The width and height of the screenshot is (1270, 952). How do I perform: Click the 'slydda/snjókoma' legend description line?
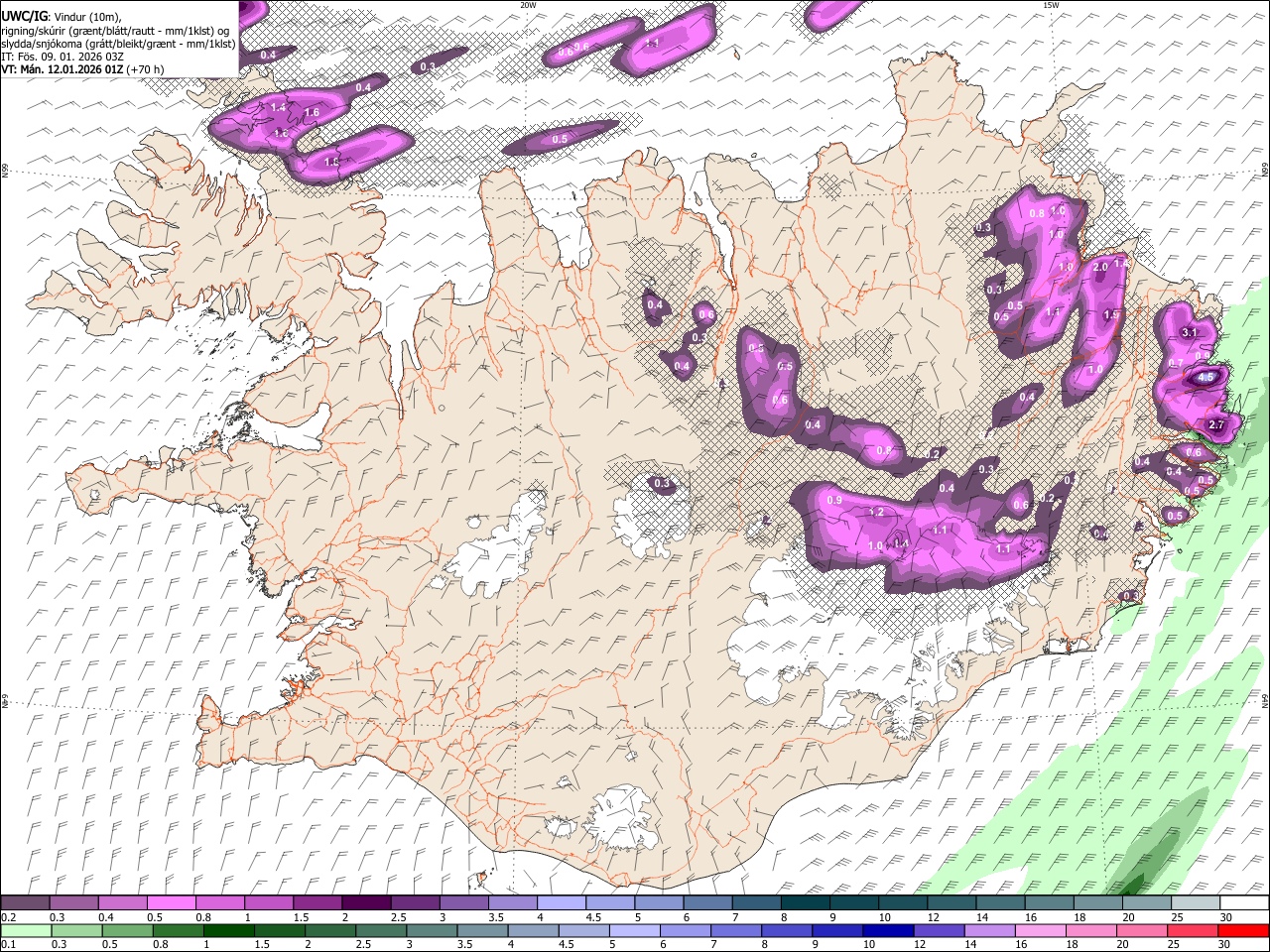coord(118,44)
